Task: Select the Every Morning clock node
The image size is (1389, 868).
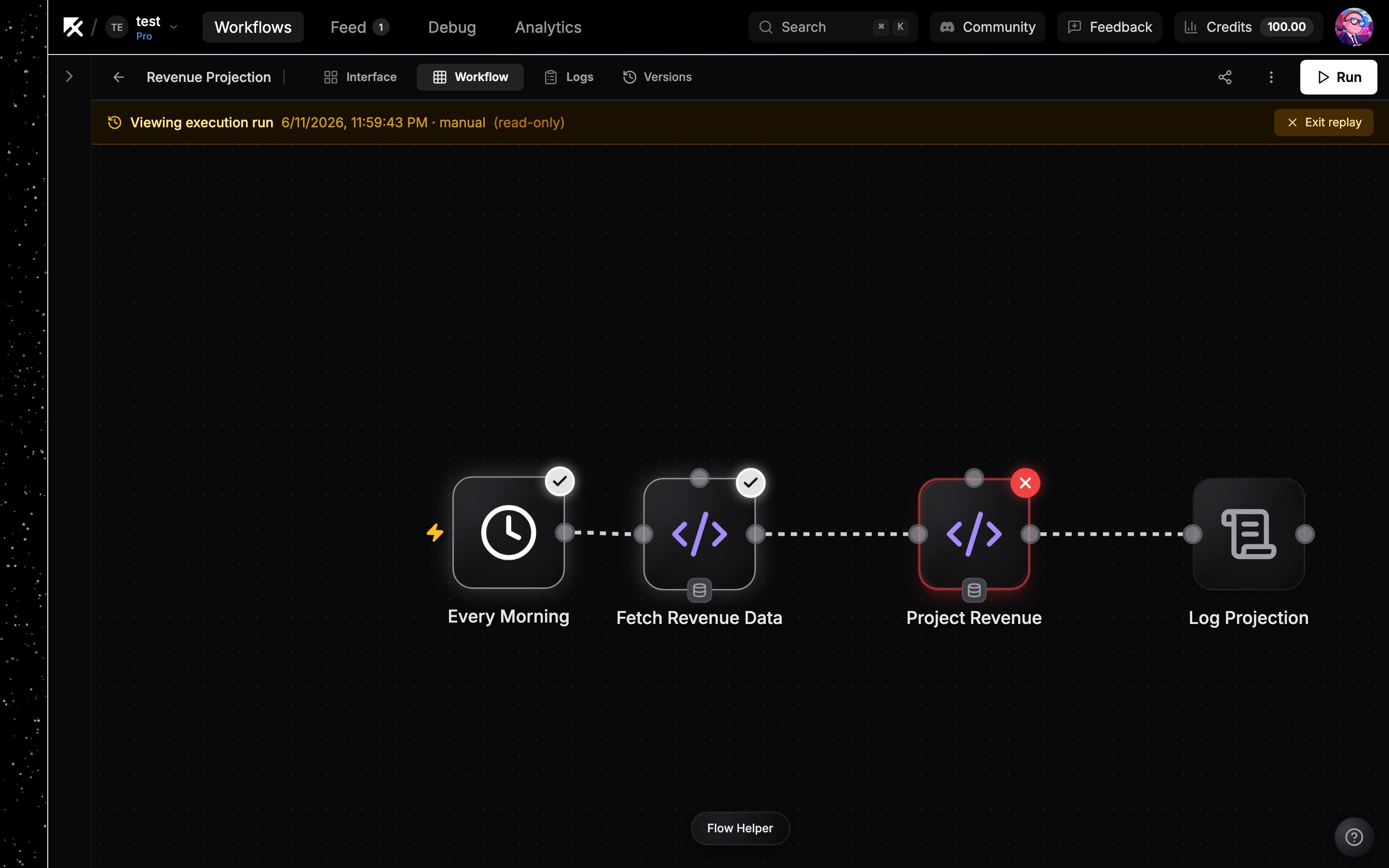Action: click(508, 533)
